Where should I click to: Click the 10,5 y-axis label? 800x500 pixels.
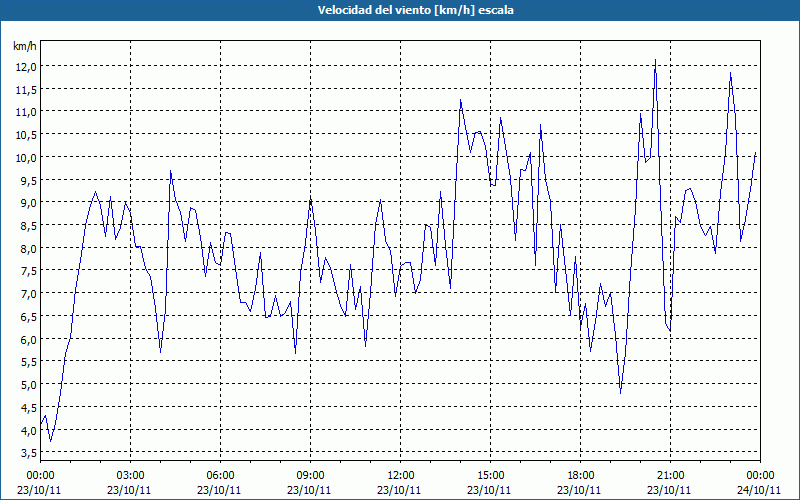tap(26, 135)
